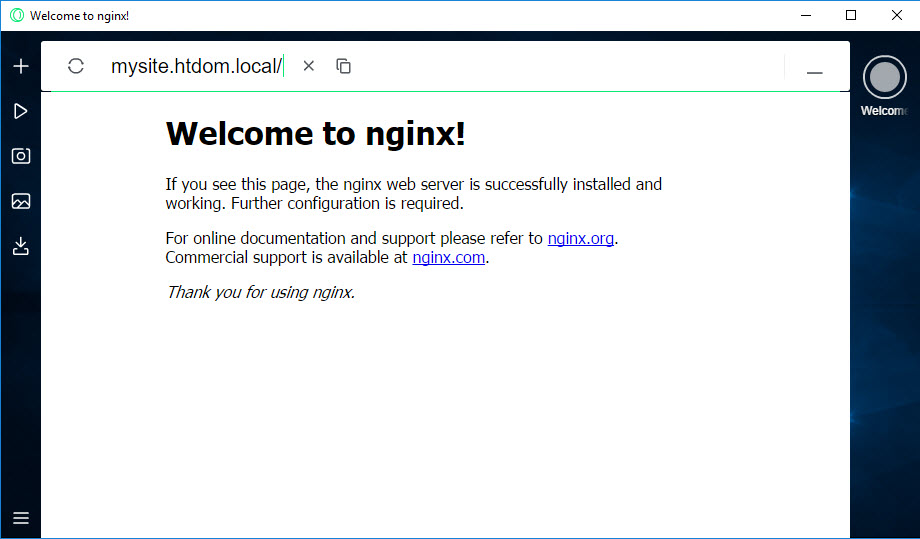This screenshot has width=920, height=539.
Task: Click the mysite.htdom.local address field
Action: (197, 66)
